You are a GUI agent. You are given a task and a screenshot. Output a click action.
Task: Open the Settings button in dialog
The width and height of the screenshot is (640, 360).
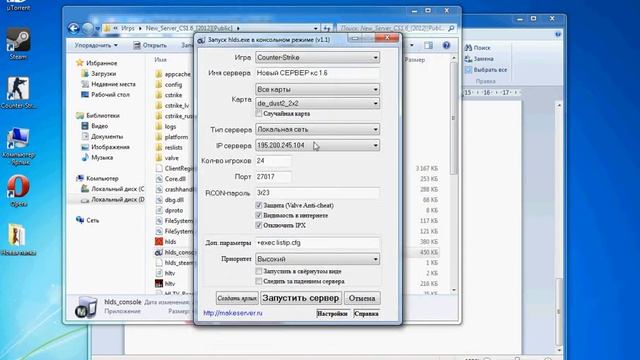332,313
